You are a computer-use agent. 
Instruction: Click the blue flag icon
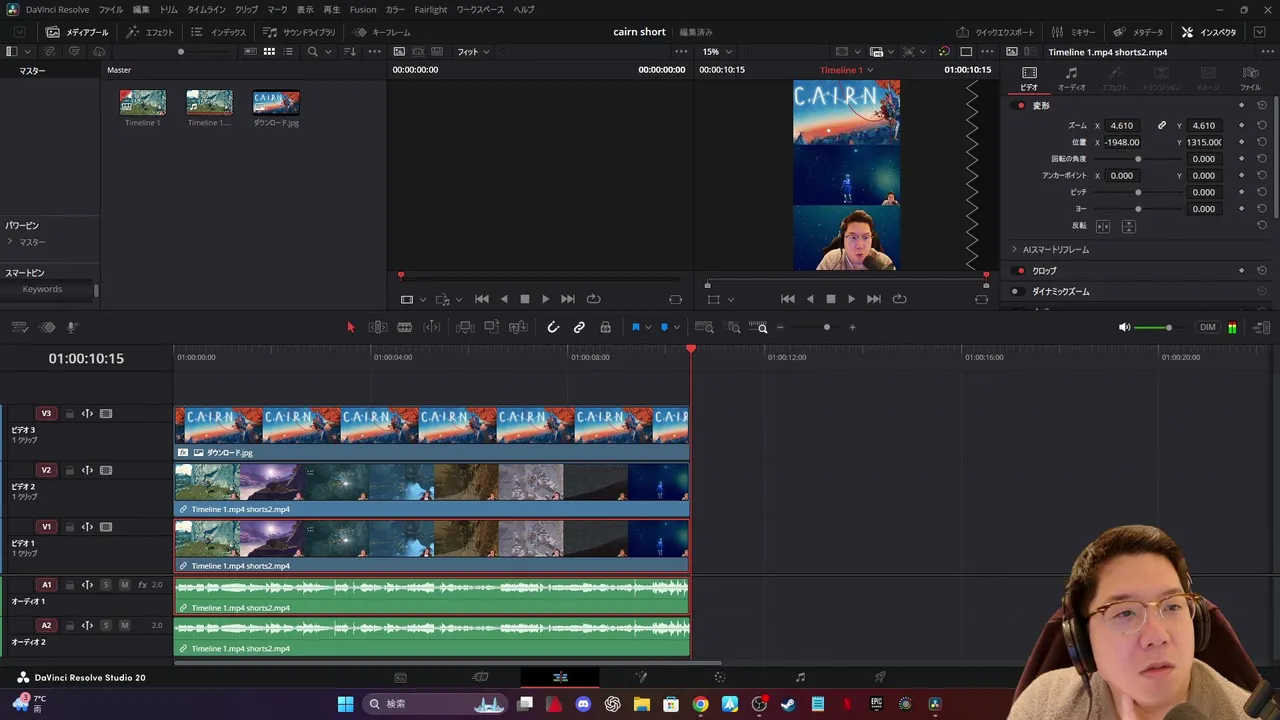click(635, 327)
